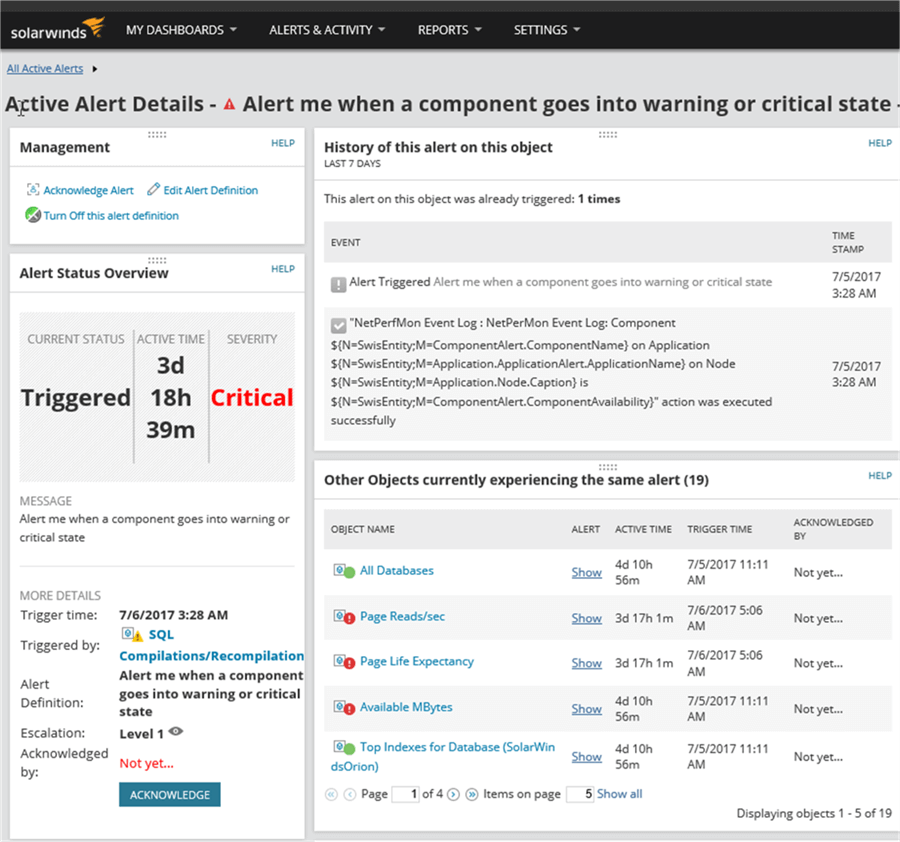Click the critical status icon for Page Reads/sec
The height and width of the screenshot is (842, 900).
click(x=344, y=617)
